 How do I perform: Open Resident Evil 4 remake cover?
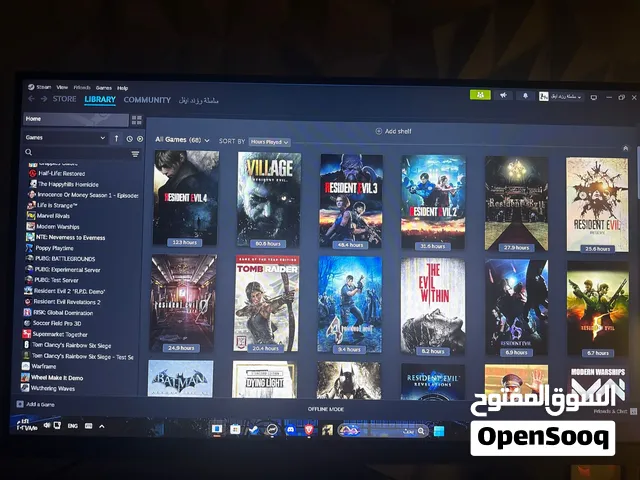186,198
